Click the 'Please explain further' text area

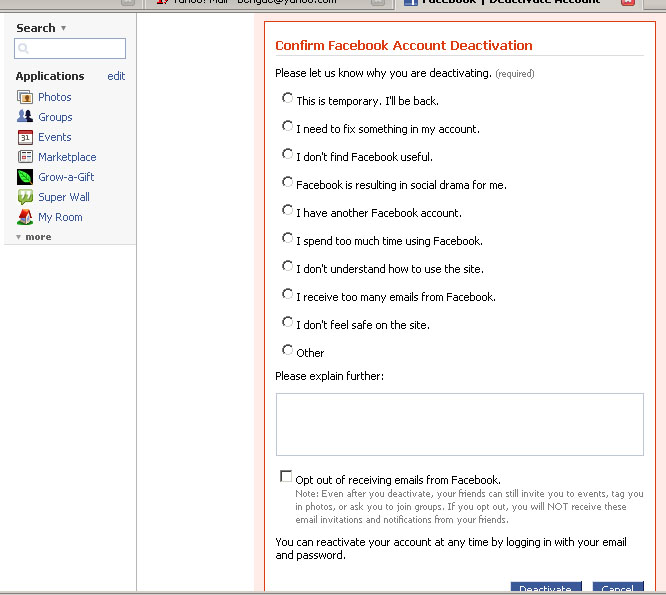[460, 424]
